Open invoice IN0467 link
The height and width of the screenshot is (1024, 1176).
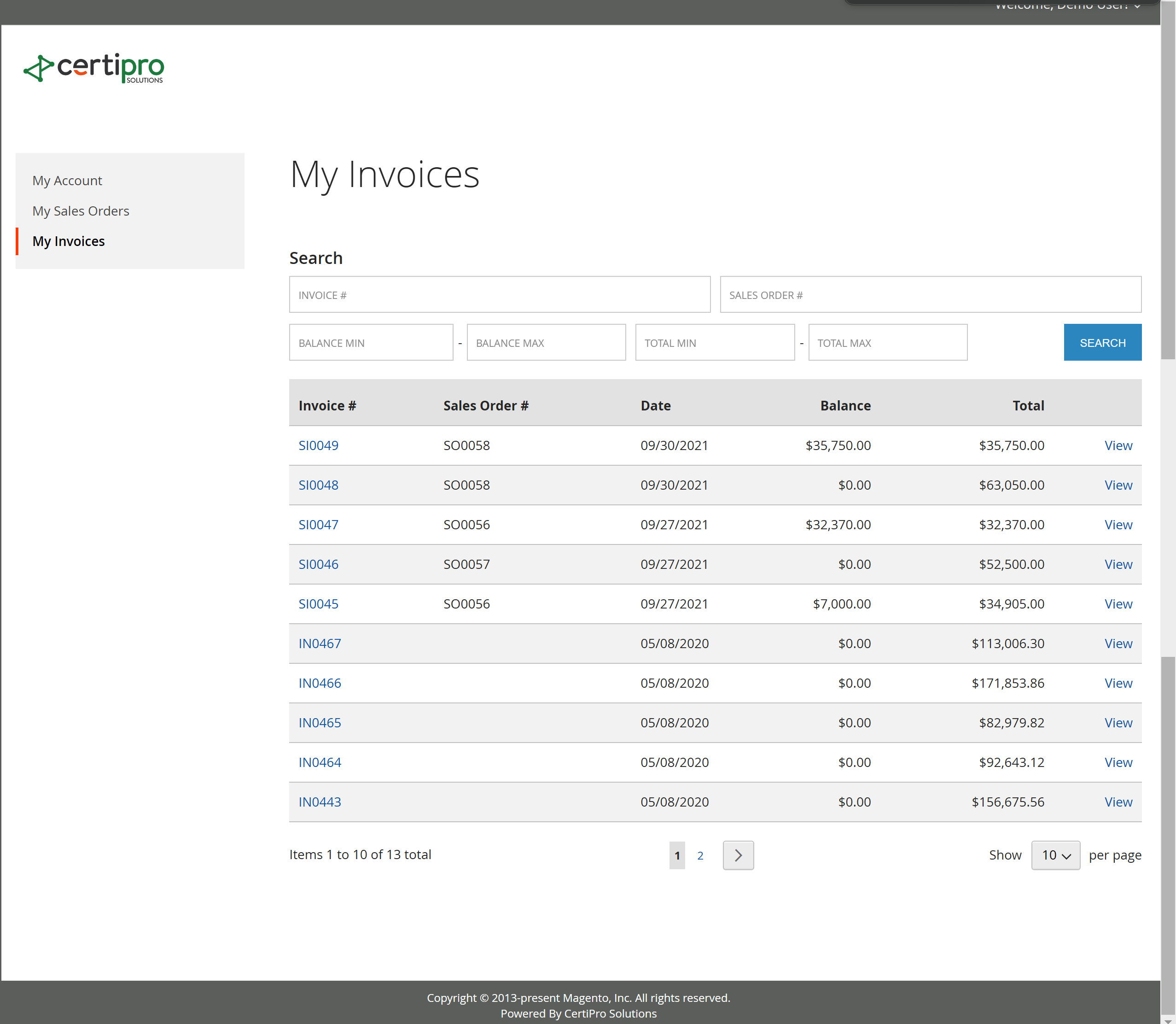[319, 644]
